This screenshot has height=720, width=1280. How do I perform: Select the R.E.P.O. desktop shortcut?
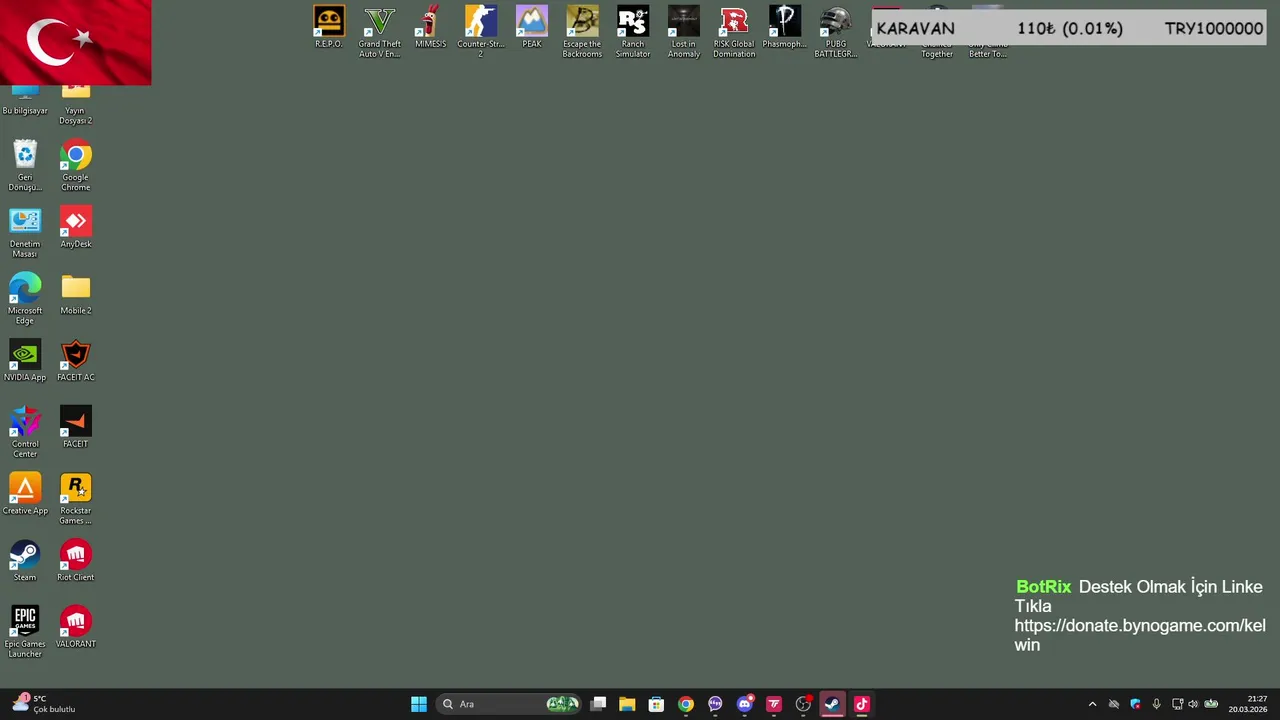tap(328, 28)
